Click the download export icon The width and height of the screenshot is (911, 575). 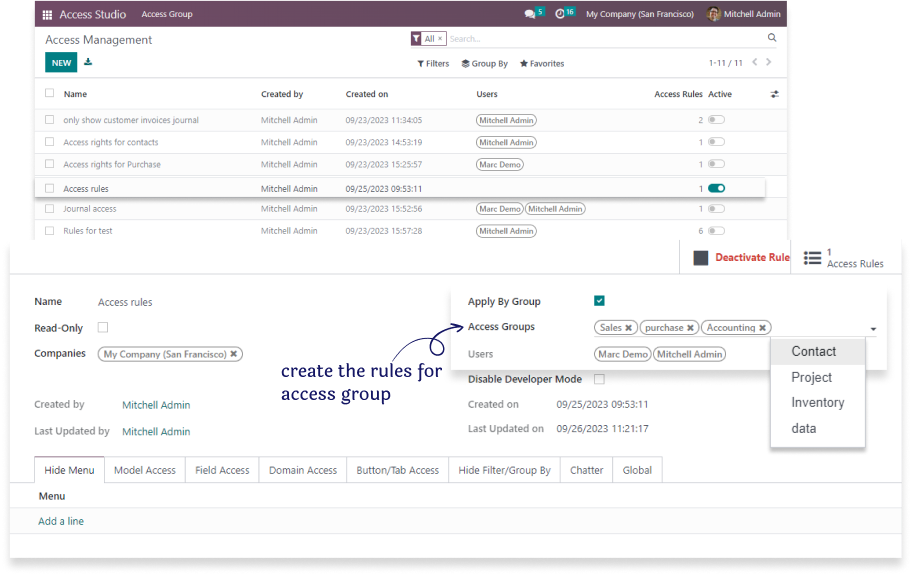click(88, 62)
